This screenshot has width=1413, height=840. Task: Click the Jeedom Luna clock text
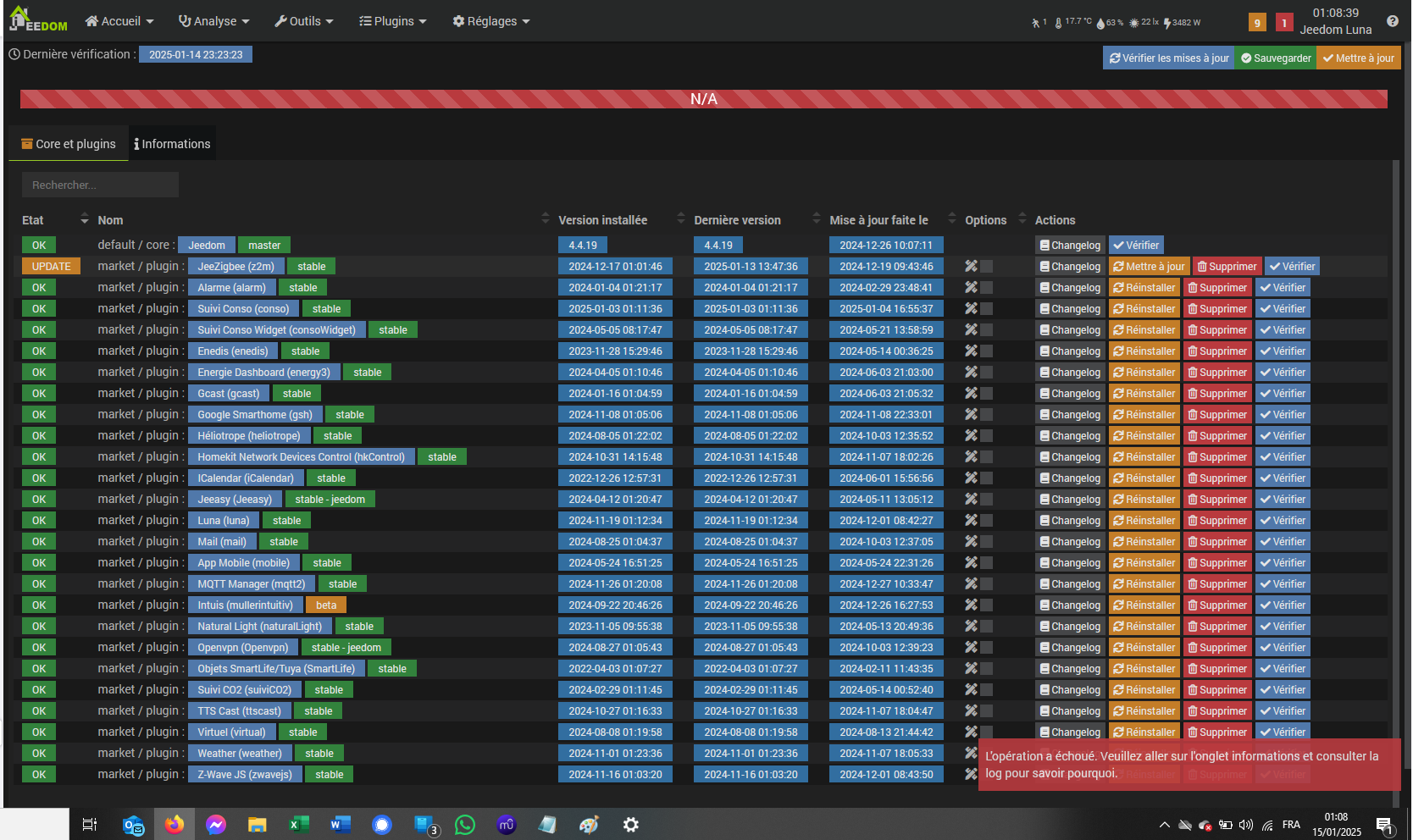coord(1335,21)
